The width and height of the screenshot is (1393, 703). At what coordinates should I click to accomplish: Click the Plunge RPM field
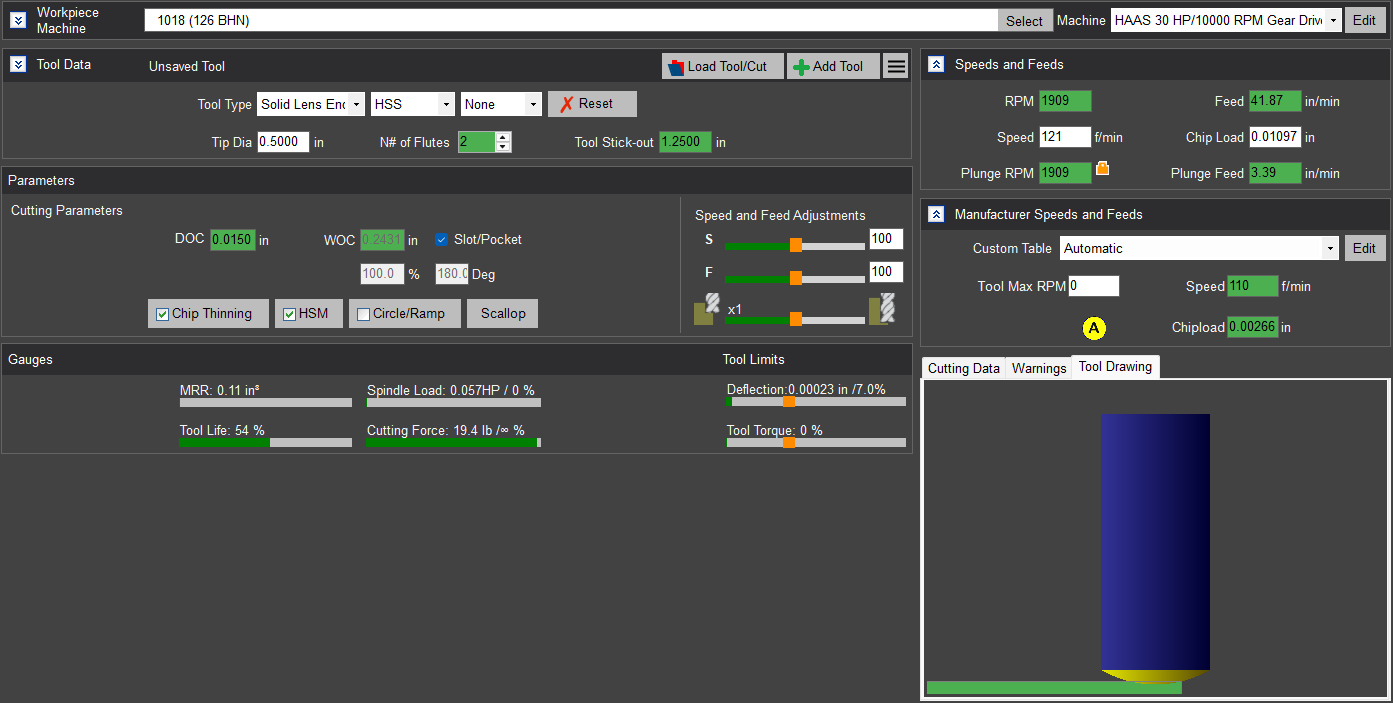1065,173
